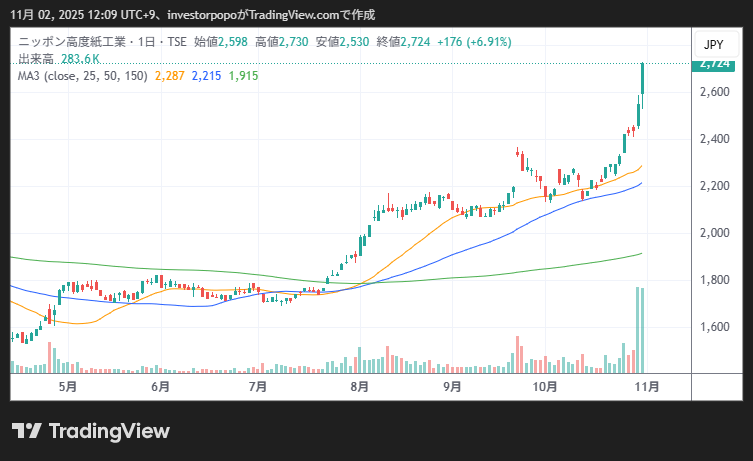Click the blue MA value 2,215
The image size is (753, 461).
point(206,76)
